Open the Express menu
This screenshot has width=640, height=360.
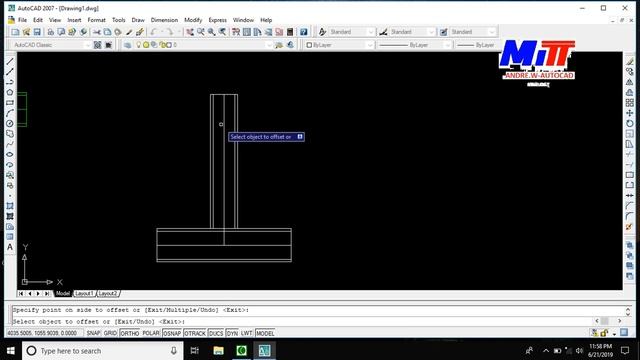point(218,20)
